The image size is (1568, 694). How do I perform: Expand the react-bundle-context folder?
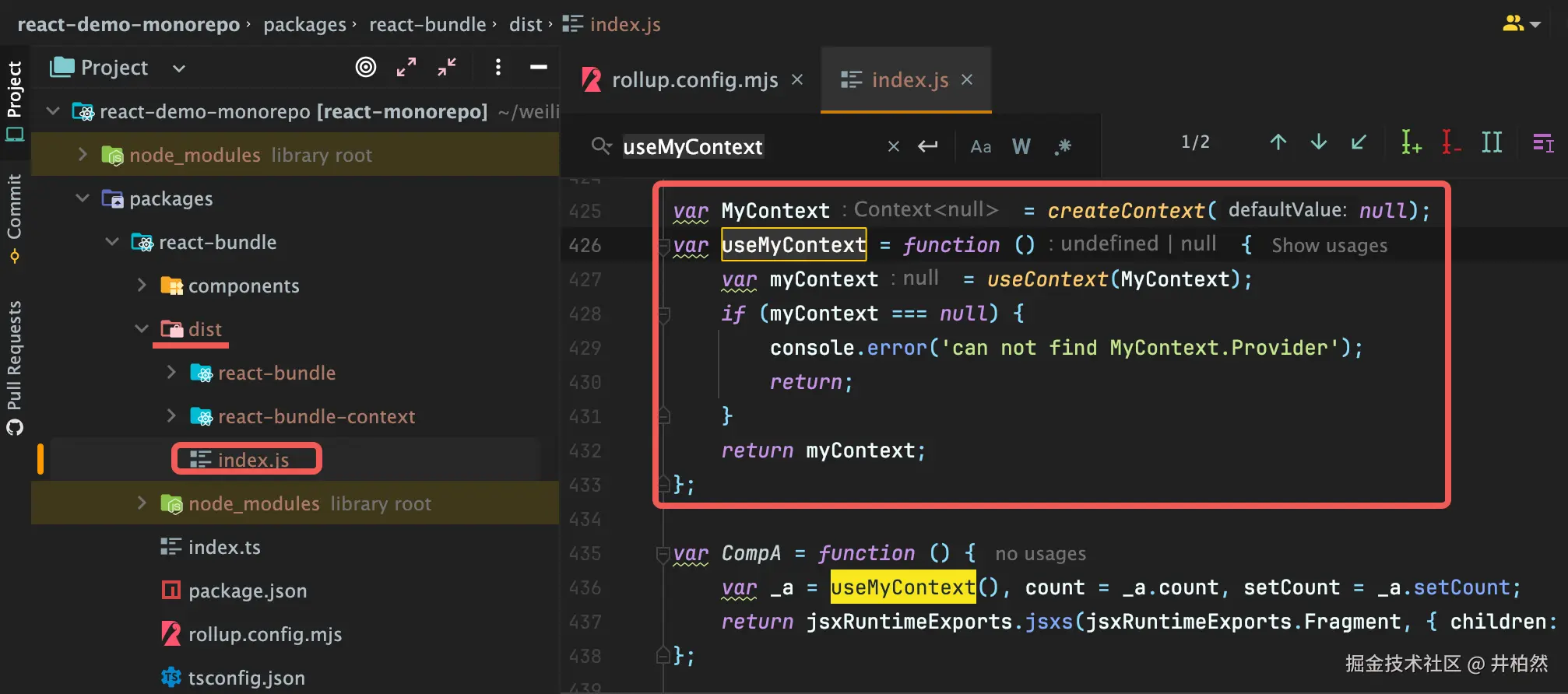(171, 416)
